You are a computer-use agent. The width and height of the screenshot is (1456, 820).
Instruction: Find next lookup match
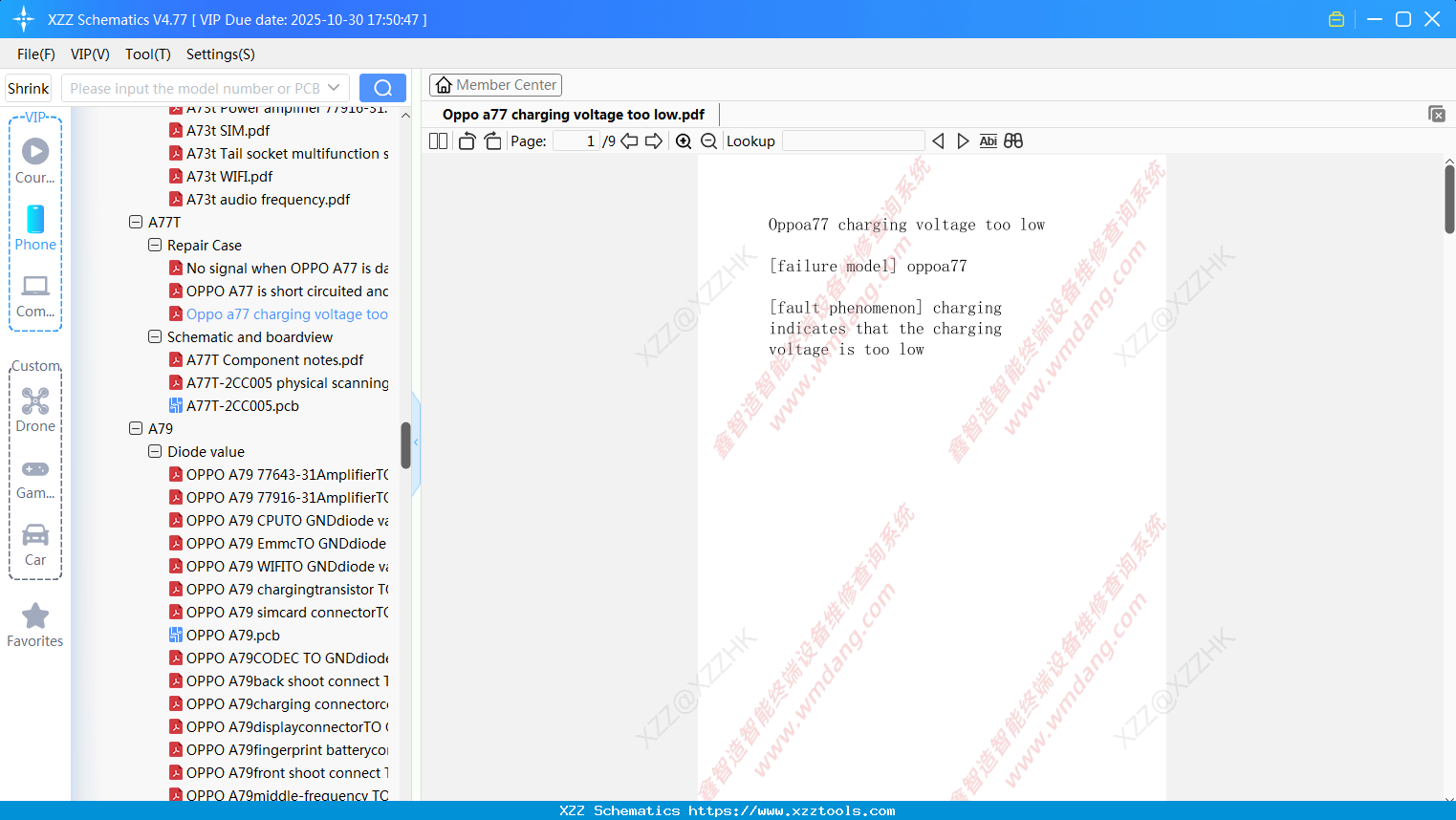[x=963, y=141]
